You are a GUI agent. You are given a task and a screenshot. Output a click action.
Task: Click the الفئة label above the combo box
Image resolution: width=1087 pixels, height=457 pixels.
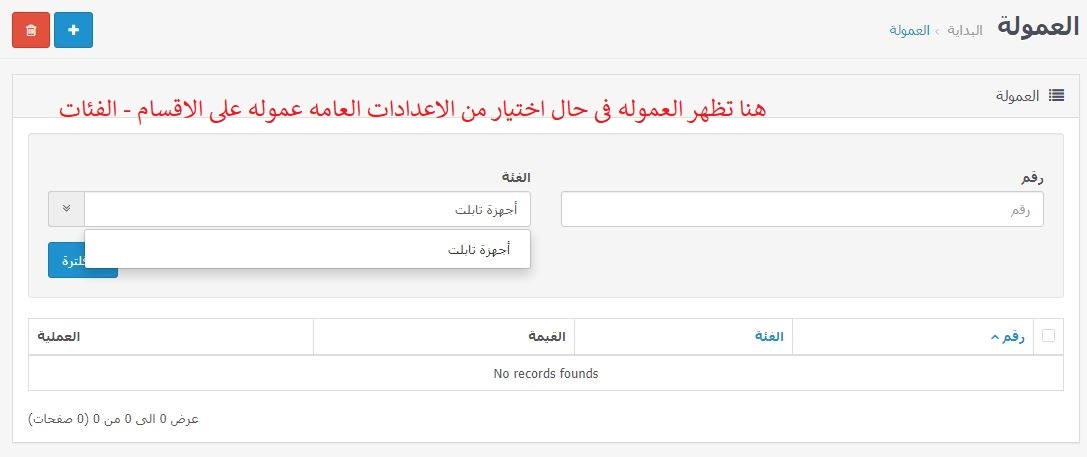[516, 178]
